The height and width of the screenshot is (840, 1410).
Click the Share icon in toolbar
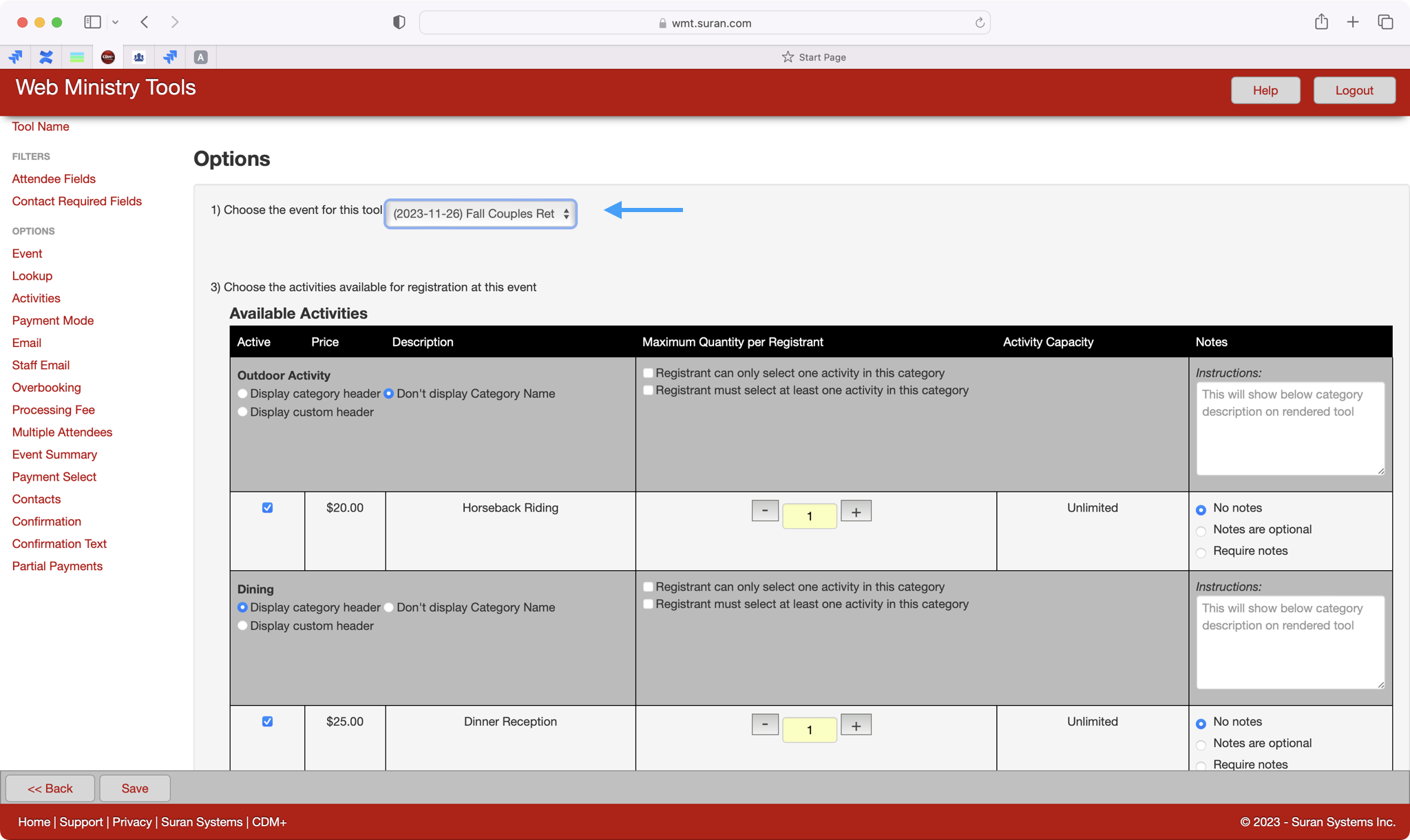[1320, 22]
